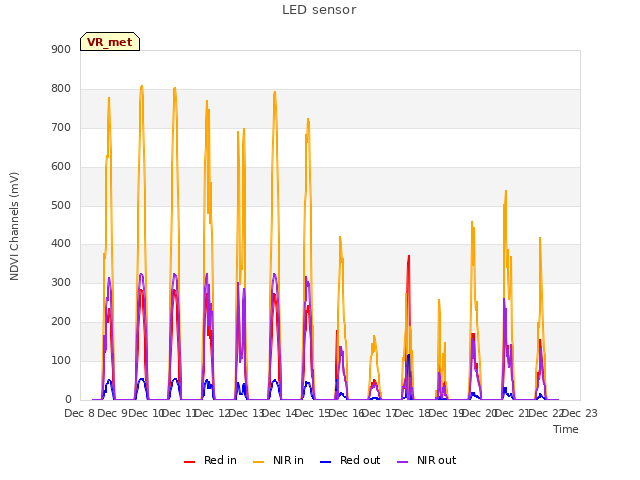This screenshot has height=480, width=640.
Task: Click the 800 y-axis tick label
Action: tap(61, 89)
